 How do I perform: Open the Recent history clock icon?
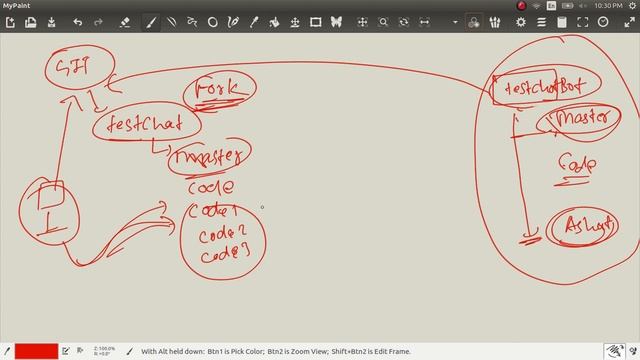pyautogui.click(x=603, y=22)
